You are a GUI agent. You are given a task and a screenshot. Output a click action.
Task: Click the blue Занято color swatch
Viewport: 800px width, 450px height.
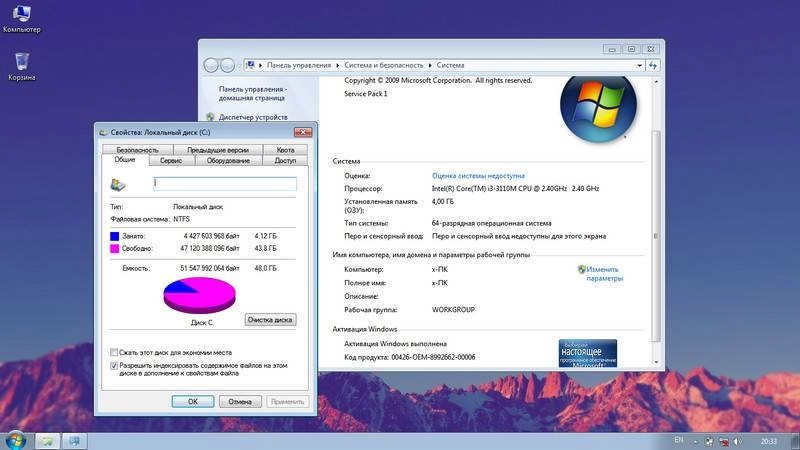pos(114,236)
